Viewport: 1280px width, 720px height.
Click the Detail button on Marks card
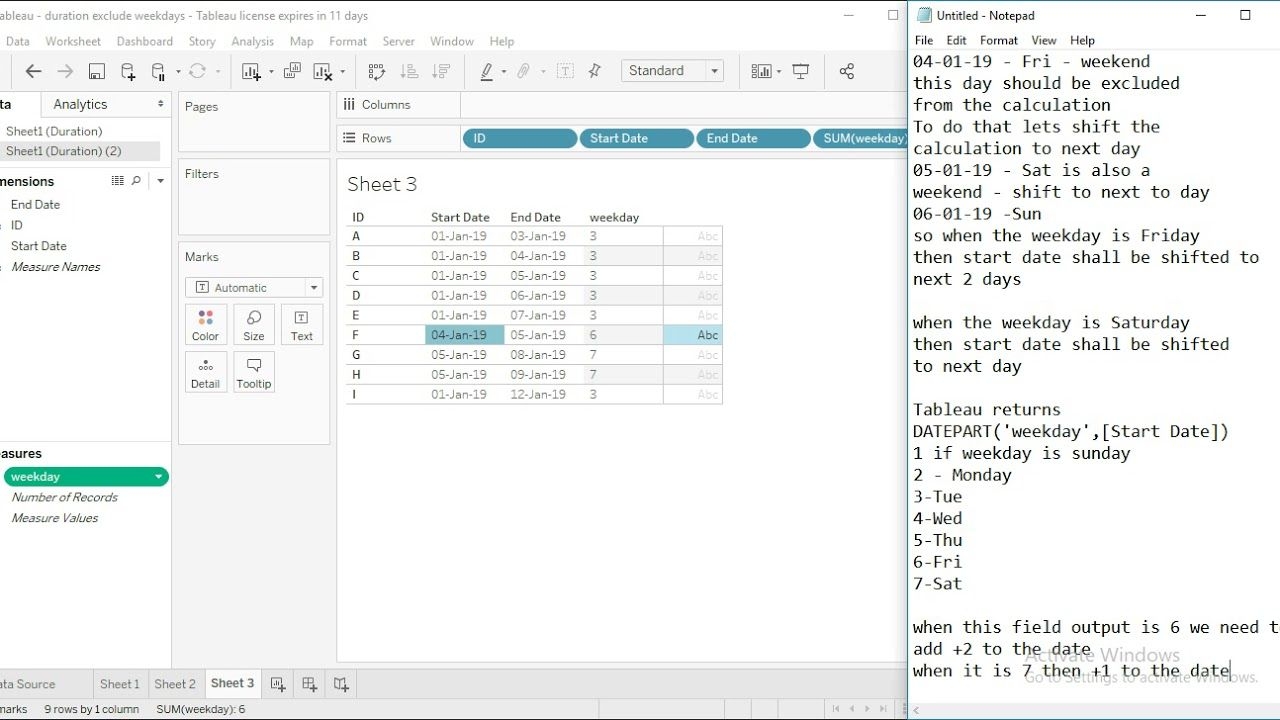click(206, 373)
